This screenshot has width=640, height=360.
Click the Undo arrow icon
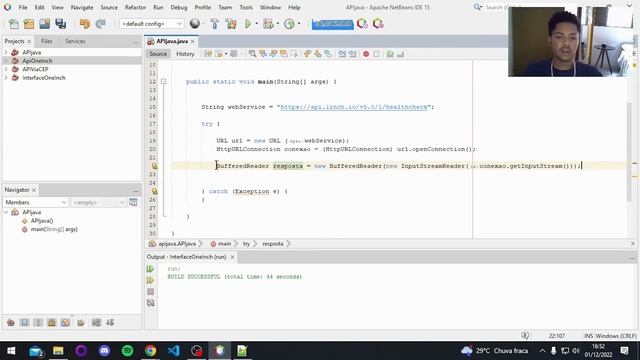[84, 24]
